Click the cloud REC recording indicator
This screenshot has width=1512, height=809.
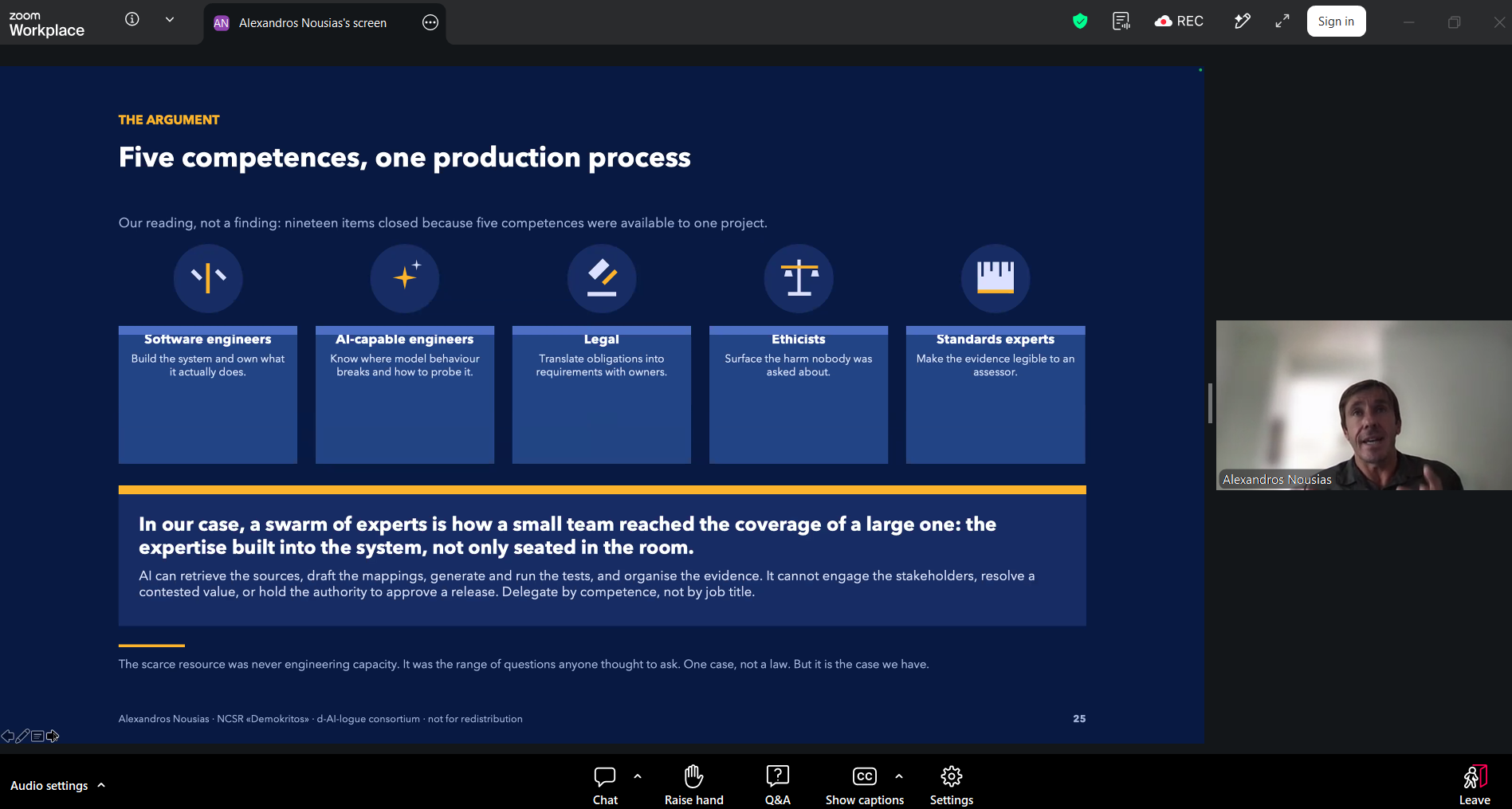pyautogui.click(x=1179, y=22)
